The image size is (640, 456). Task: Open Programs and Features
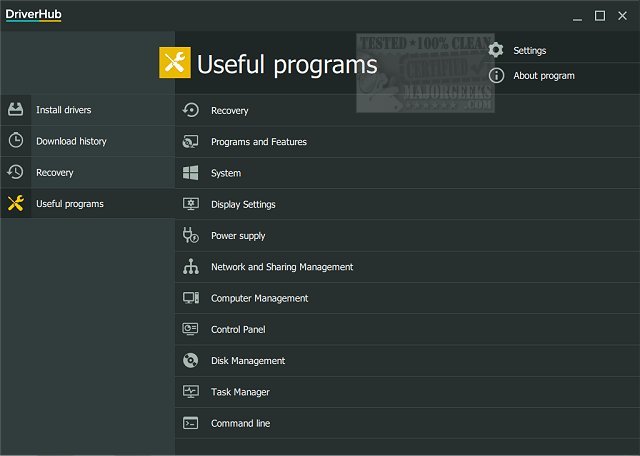[x=258, y=142]
